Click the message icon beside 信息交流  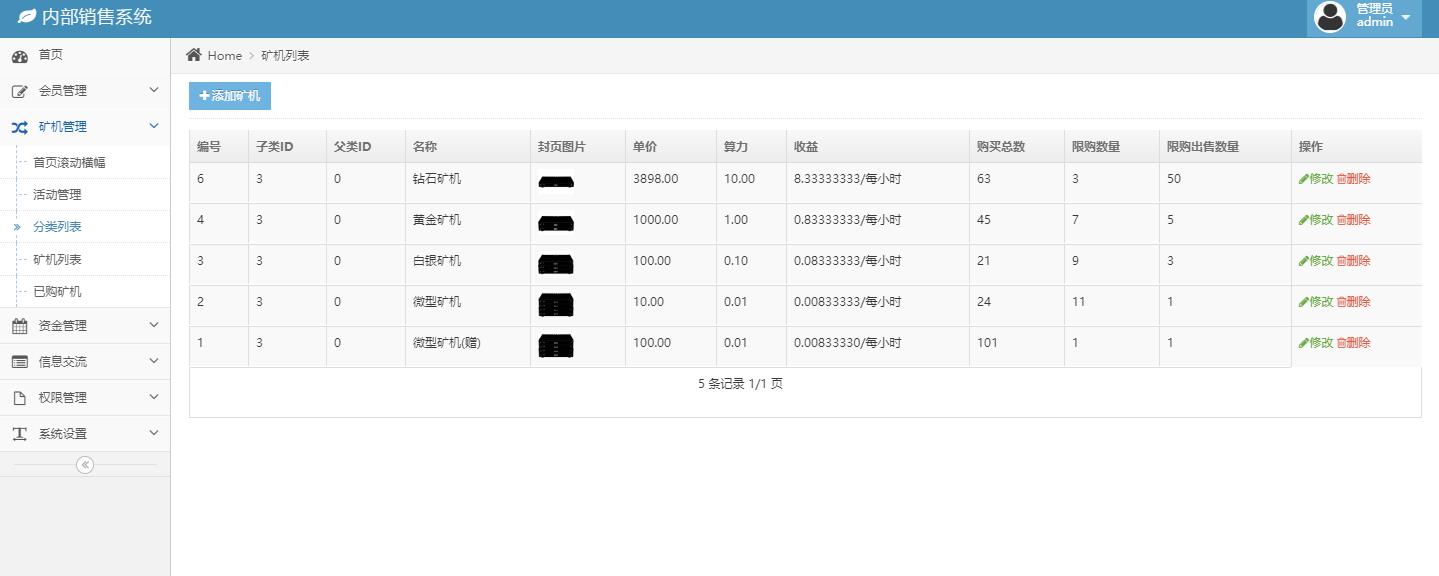(x=20, y=361)
